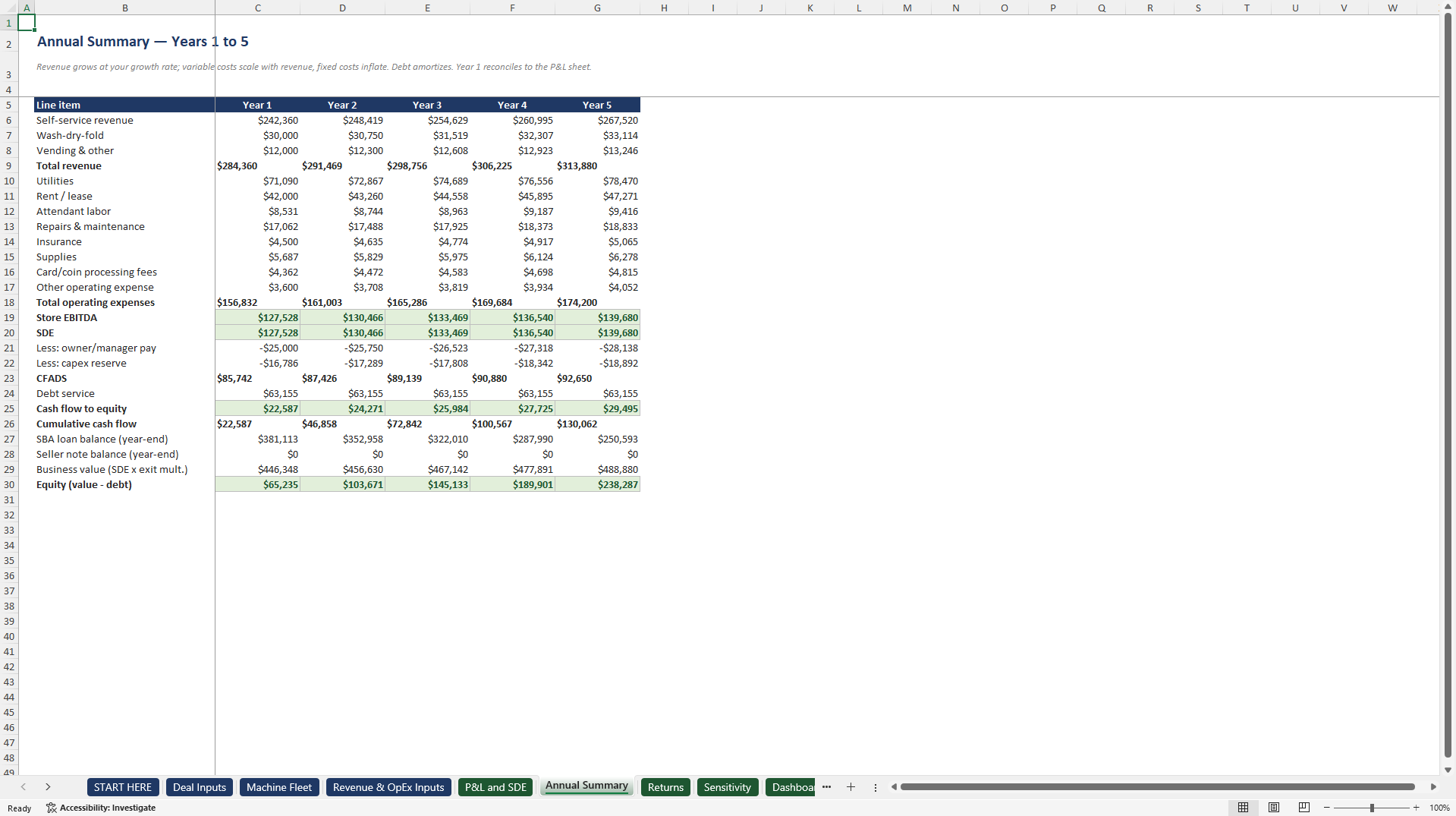Click horizontal scrollbar left arrow
This screenshot has width=1456, height=816.
(894, 787)
